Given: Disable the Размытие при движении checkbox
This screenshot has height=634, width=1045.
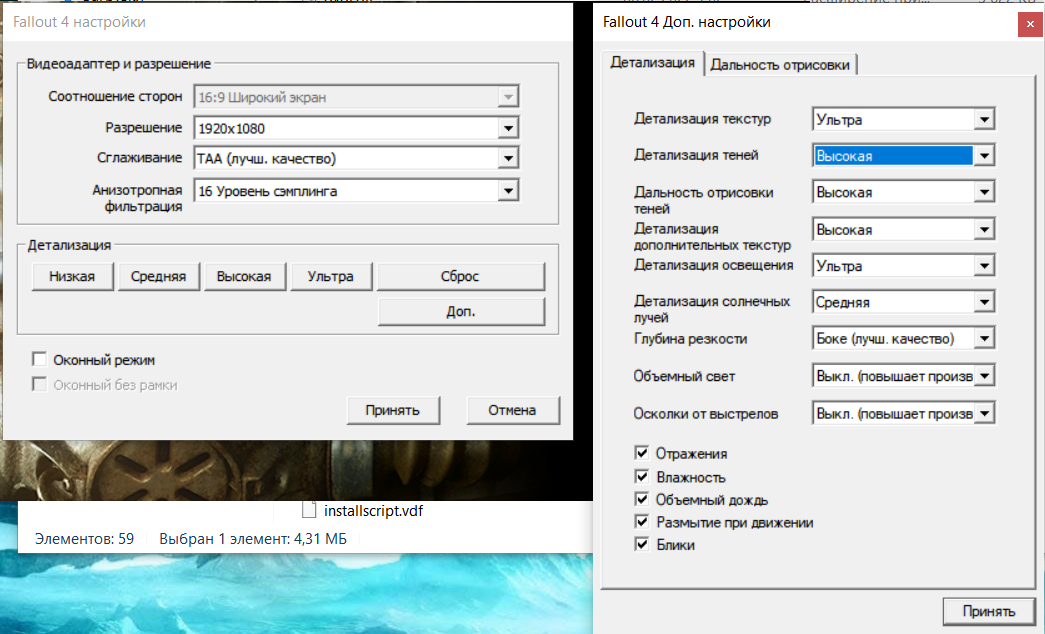Looking at the screenshot, I should coord(642,522).
